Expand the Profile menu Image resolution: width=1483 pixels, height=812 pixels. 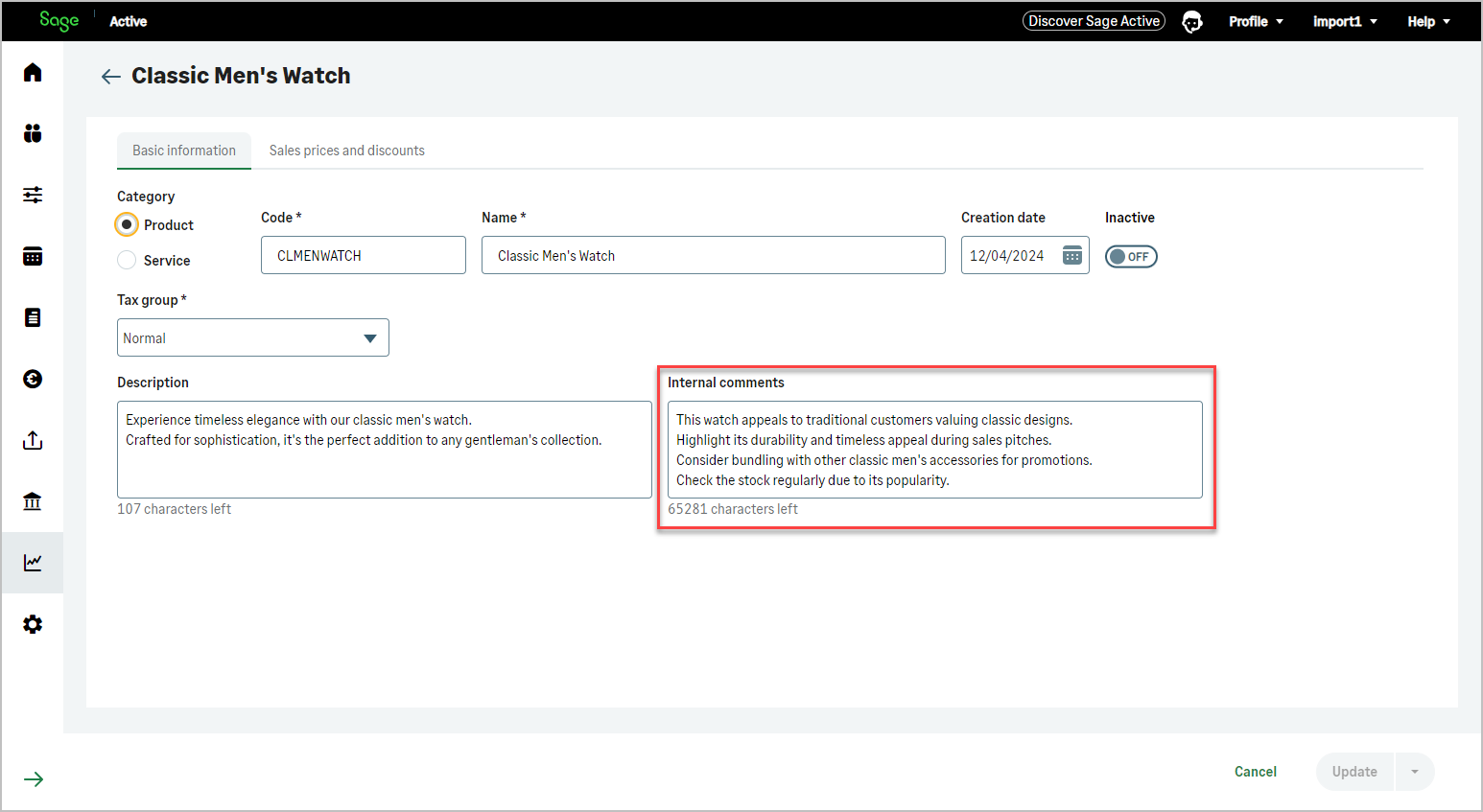click(x=1256, y=21)
